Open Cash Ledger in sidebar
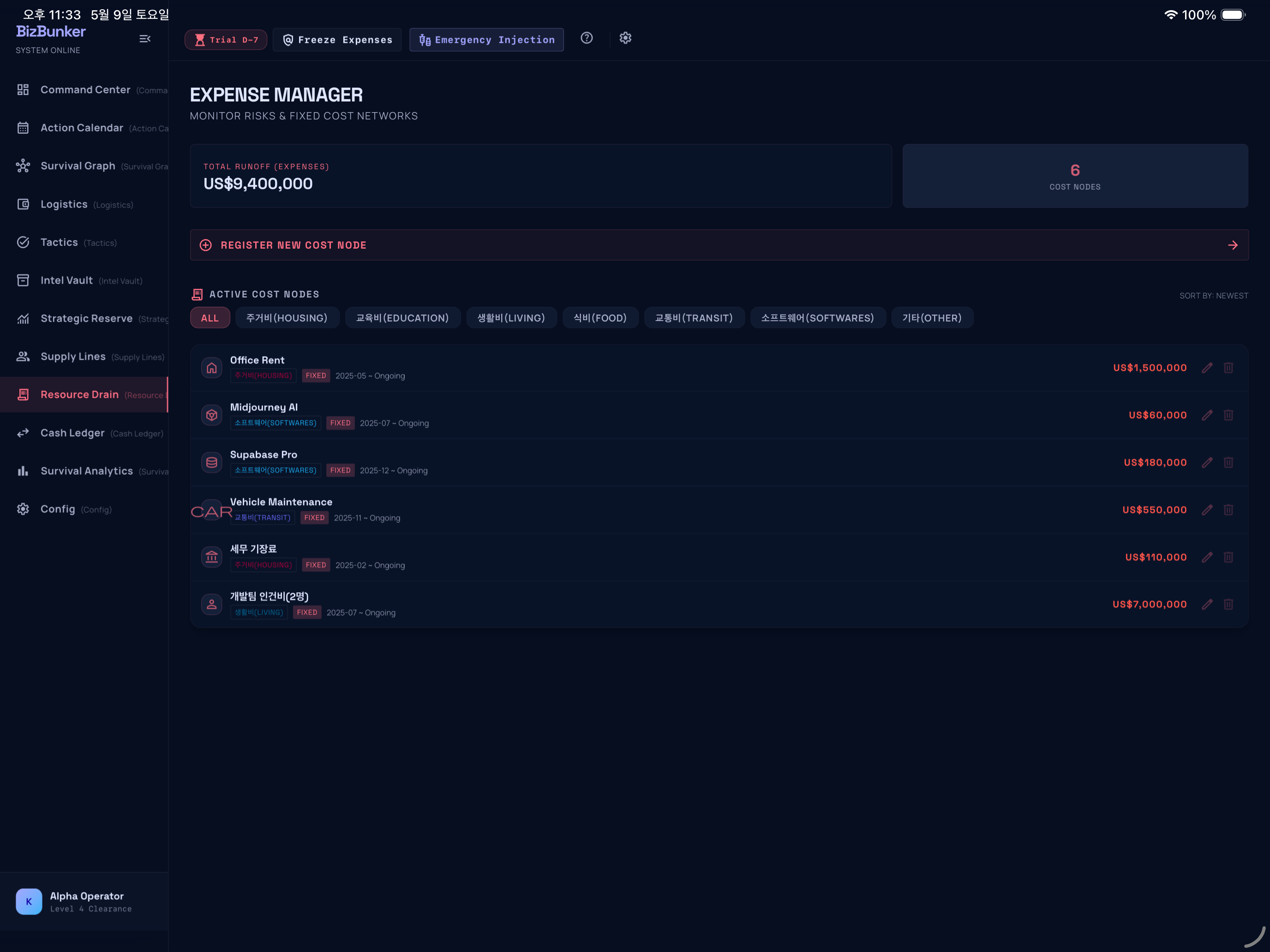This screenshot has height=952, width=1270. (x=84, y=433)
